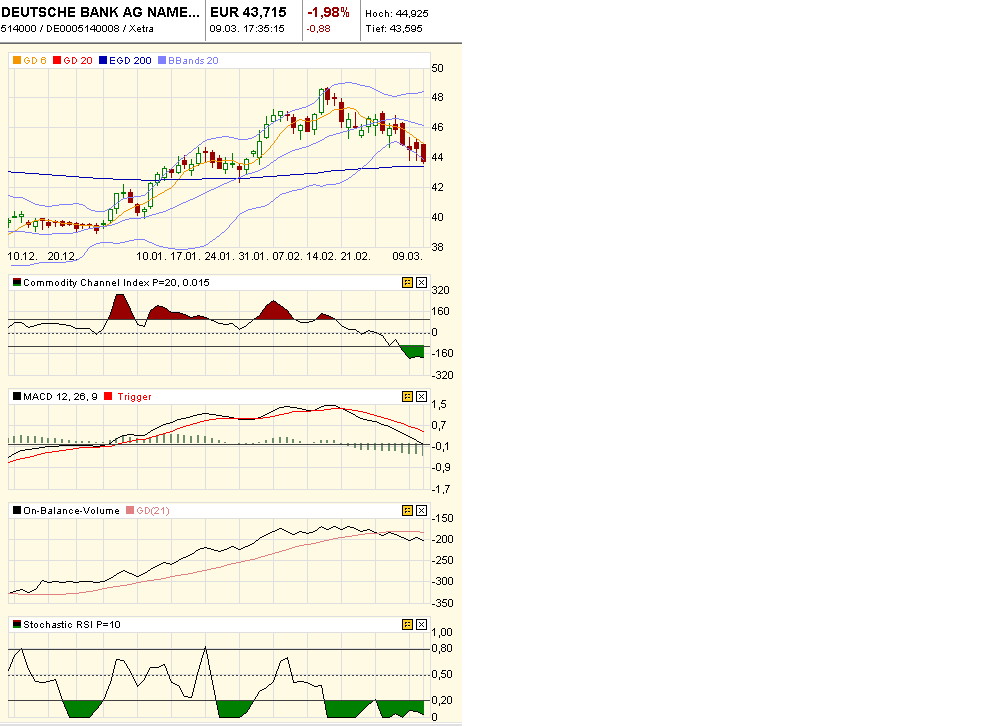
Task: Close the On-Balance-Volume panel
Action: 421,510
